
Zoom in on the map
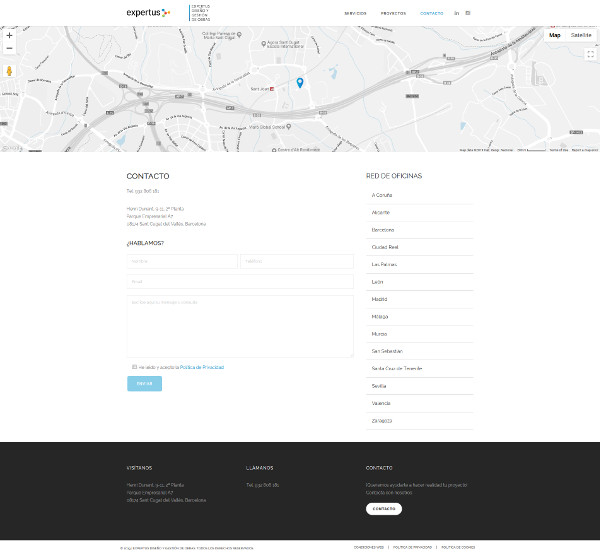pyautogui.click(x=10, y=35)
